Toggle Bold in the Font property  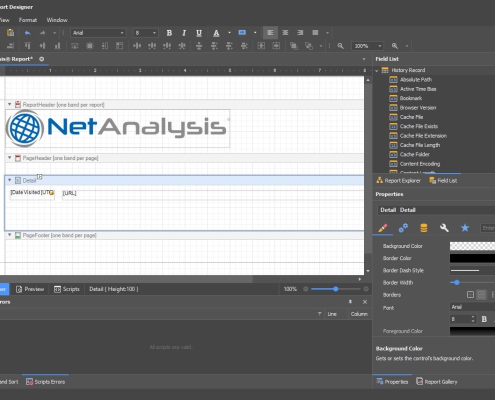point(484,319)
